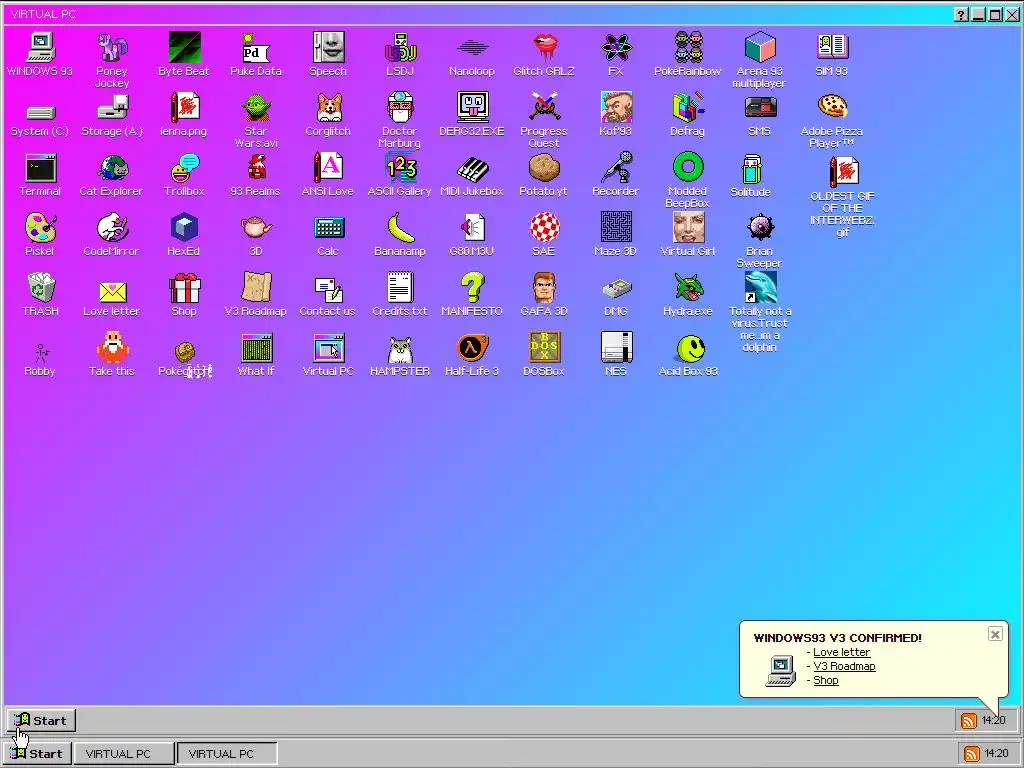This screenshot has height=768, width=1024.
Task: Open System (C:) drive icon
Action: click(x=40, y=112)
